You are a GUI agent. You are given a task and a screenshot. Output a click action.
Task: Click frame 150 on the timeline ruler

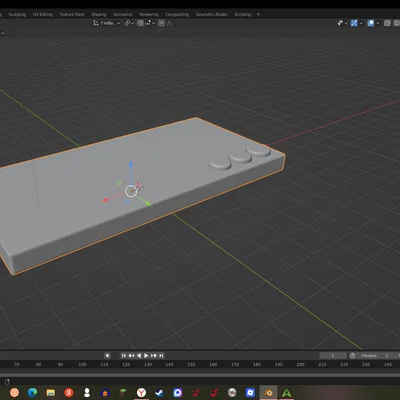[x=191, y=364]
